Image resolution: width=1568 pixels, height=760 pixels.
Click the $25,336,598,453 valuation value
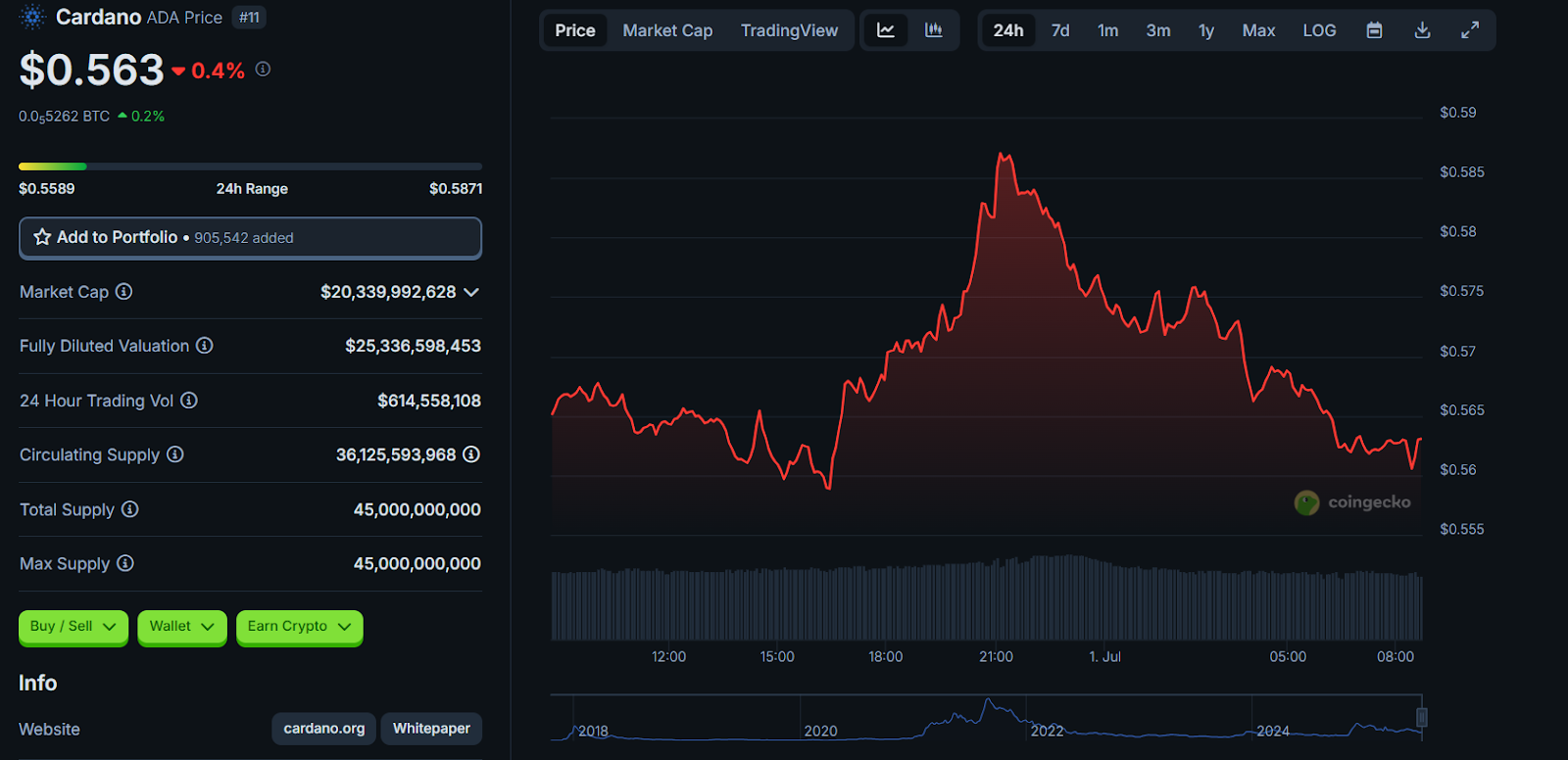coord(413,346)
